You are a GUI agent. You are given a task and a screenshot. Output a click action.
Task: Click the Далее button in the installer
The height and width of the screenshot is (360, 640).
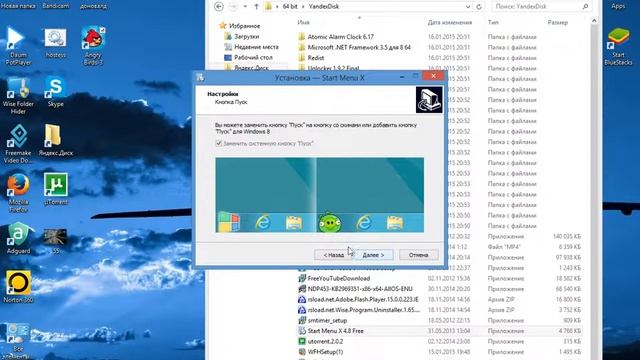373,255
